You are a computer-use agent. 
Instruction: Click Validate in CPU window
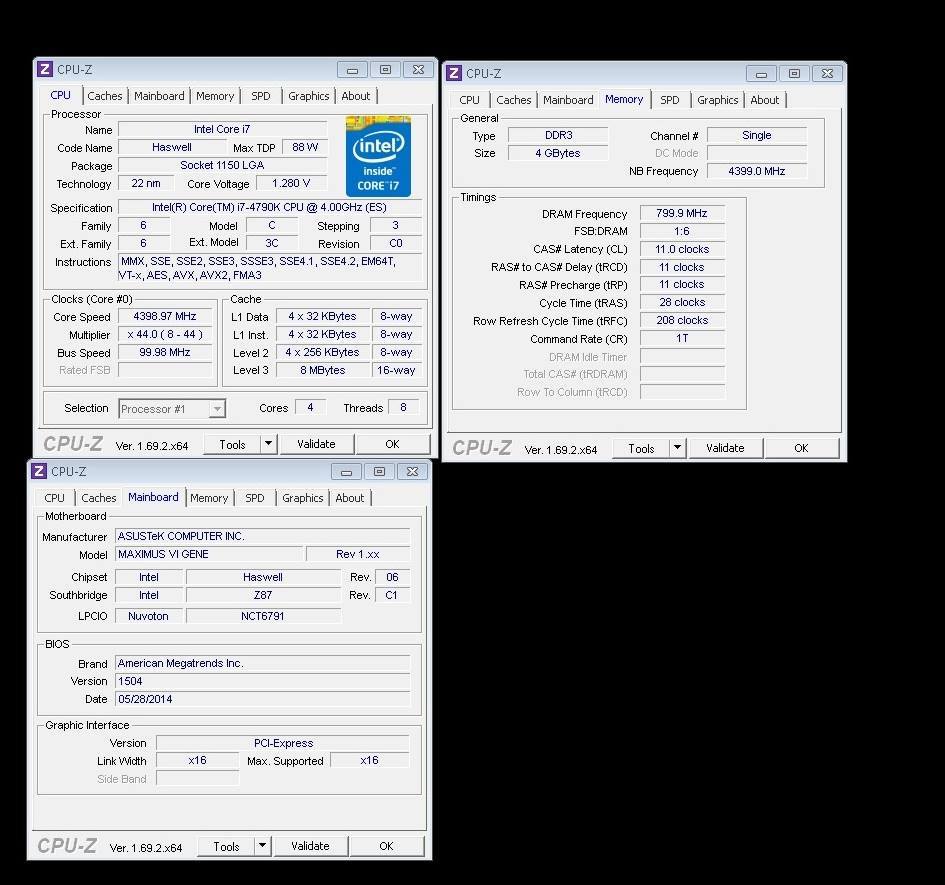316,444
